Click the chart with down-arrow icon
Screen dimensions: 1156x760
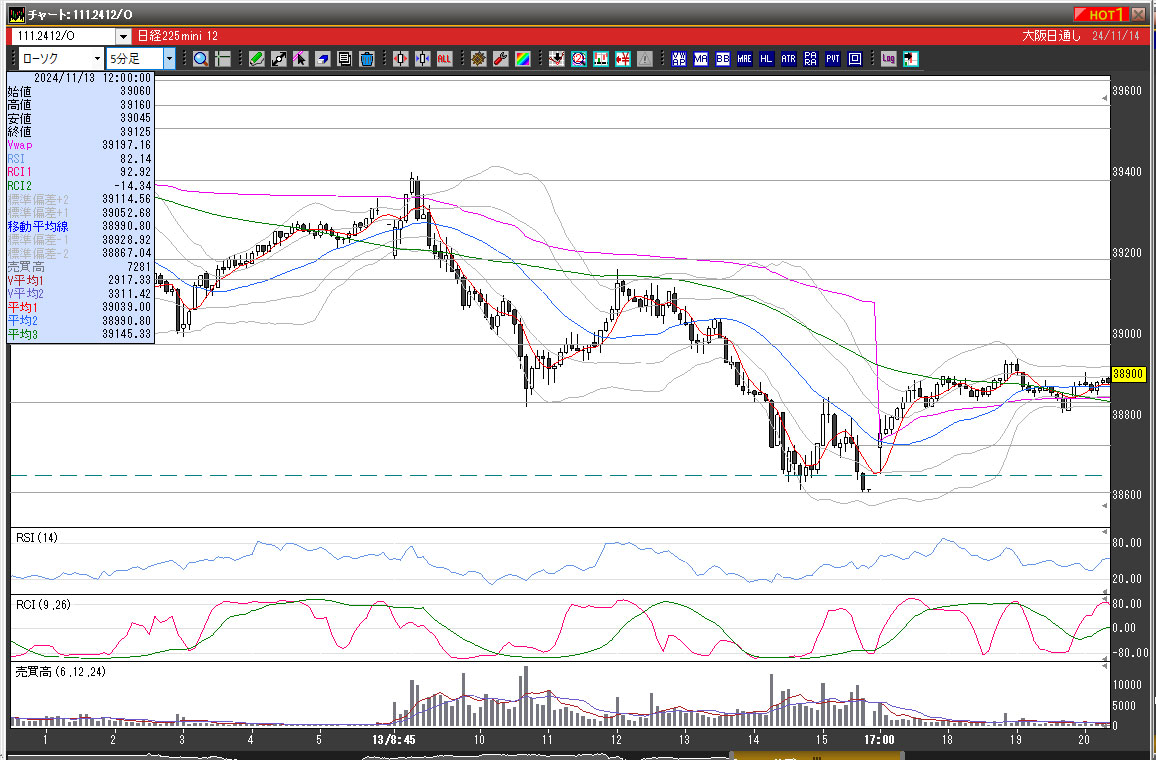[557, 59]
